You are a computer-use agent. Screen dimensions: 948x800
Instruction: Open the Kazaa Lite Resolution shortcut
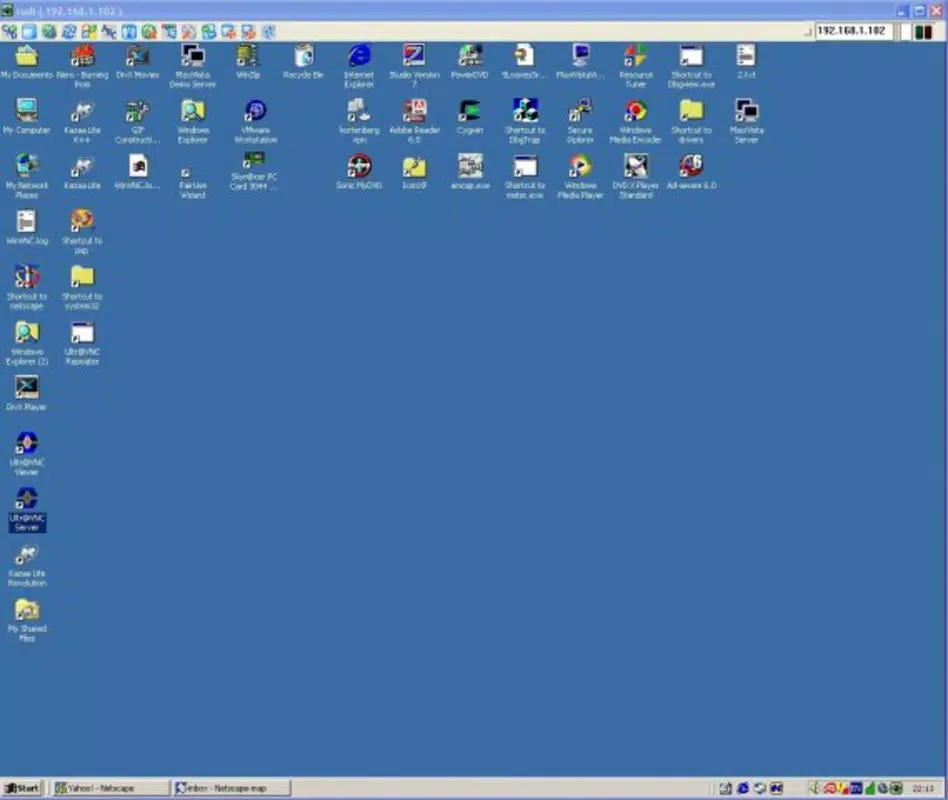pos(27,565)
